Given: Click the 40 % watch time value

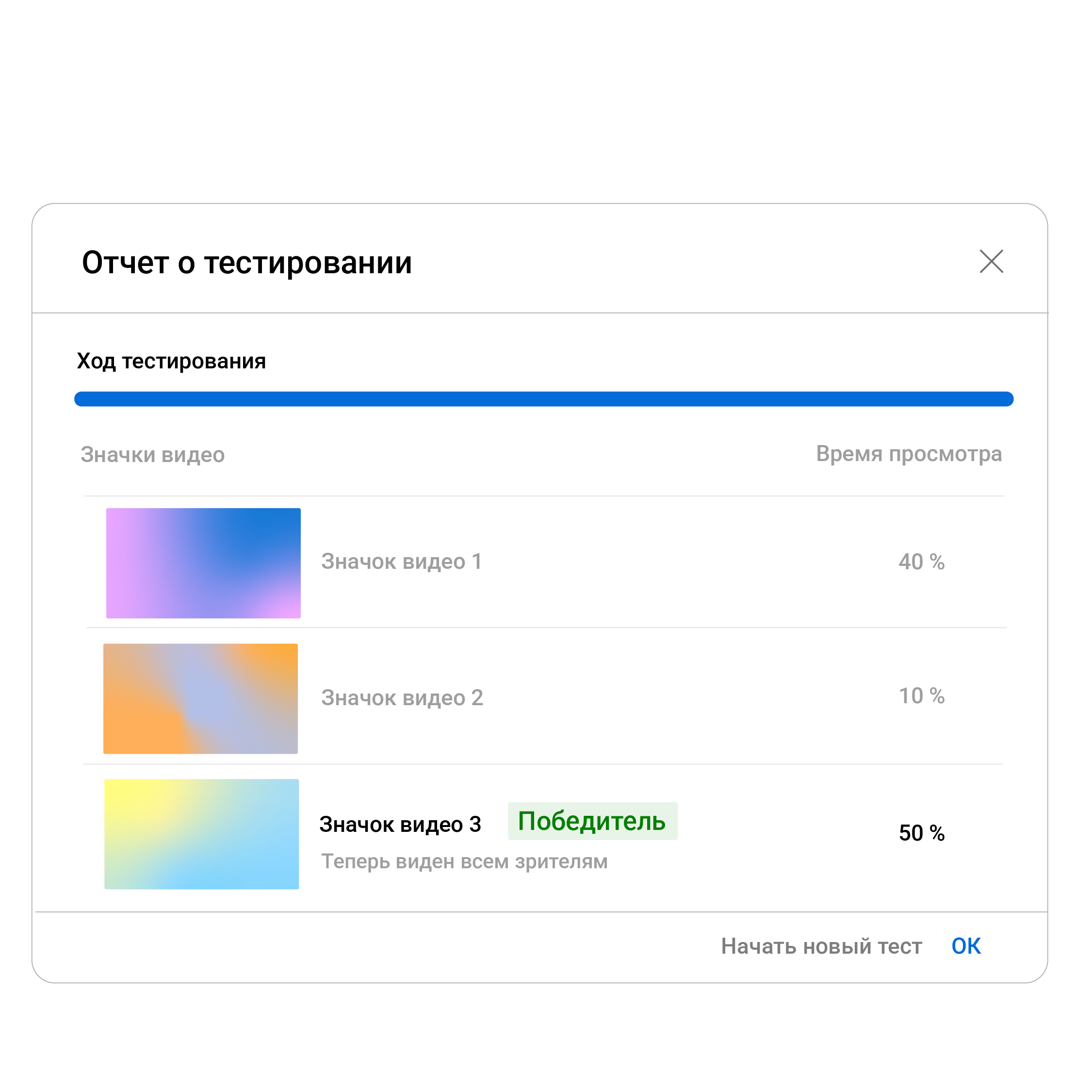Looking at the screenshot, I should pyautogui.click(x=921, y=562).
